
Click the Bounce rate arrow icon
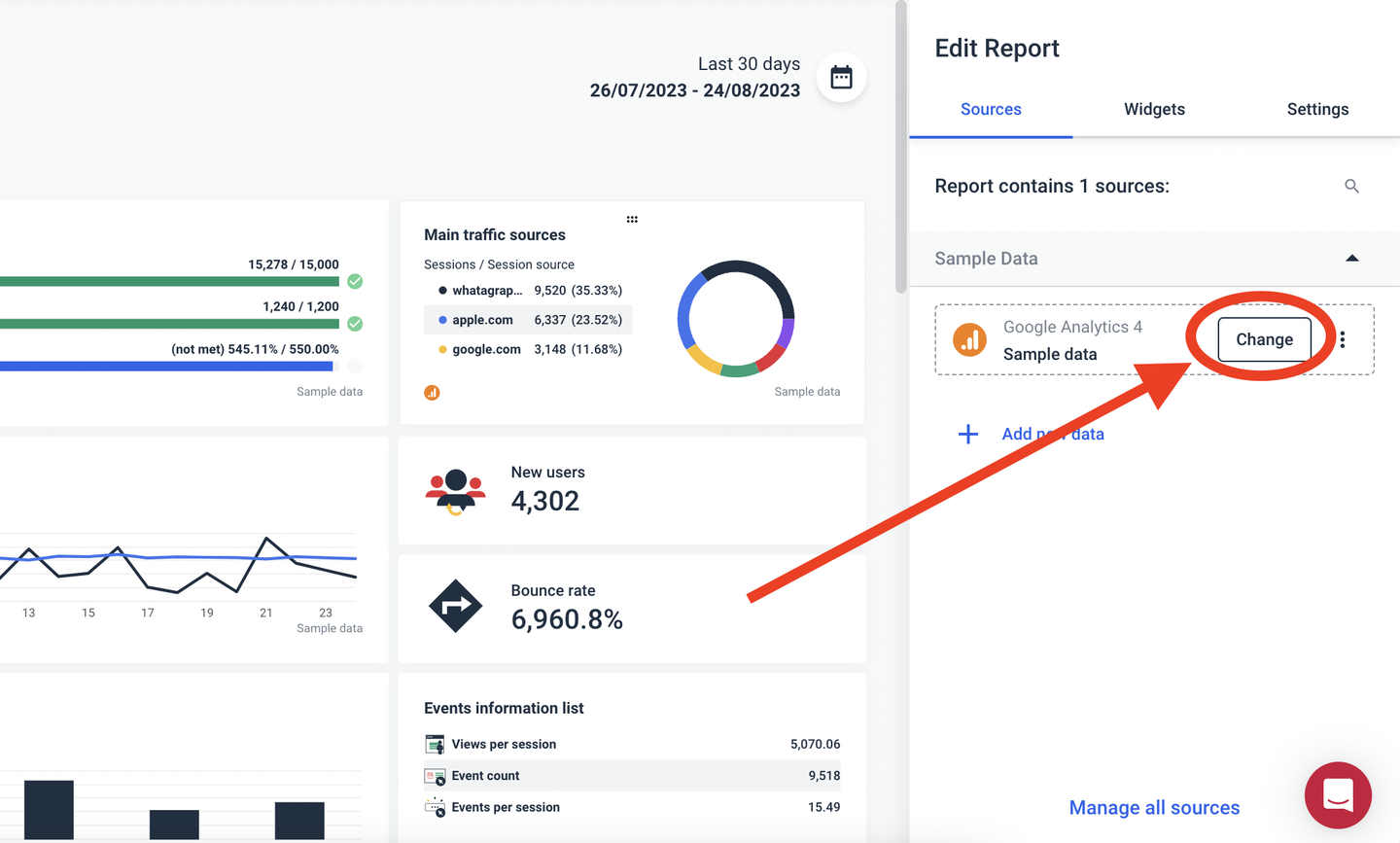(455, 607)
